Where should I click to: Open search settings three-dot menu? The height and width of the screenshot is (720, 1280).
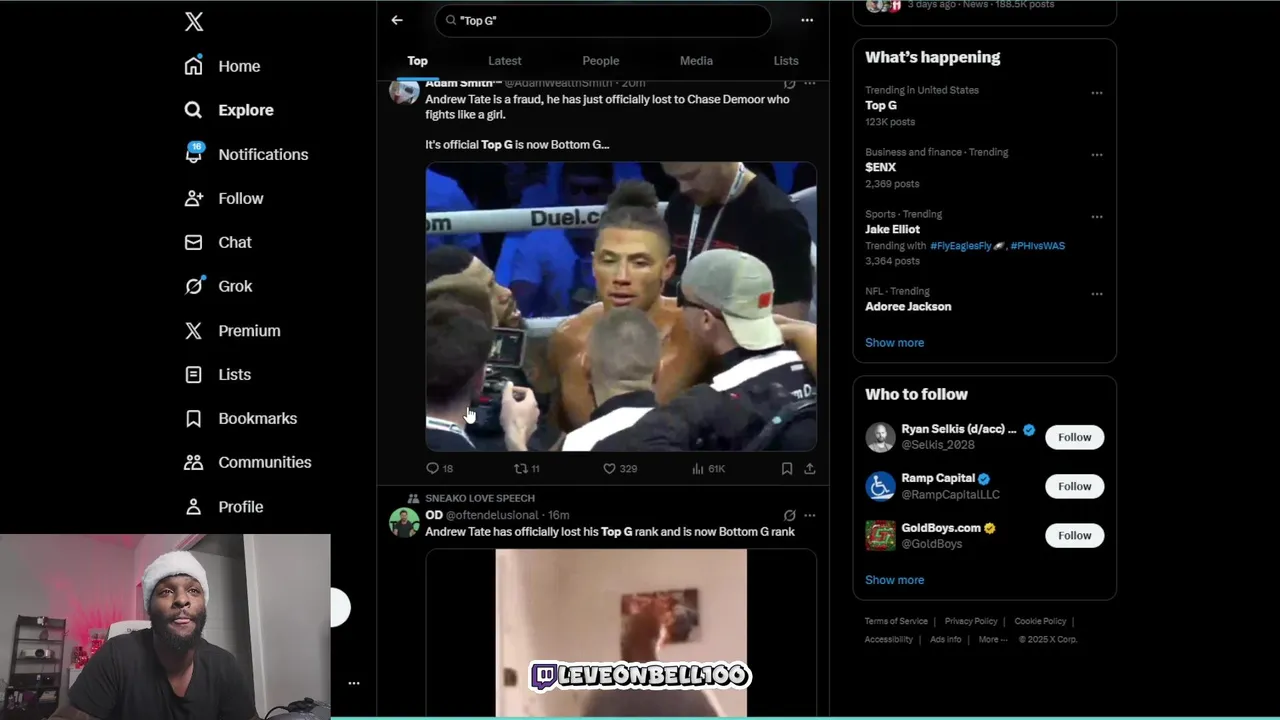[807, 20]
